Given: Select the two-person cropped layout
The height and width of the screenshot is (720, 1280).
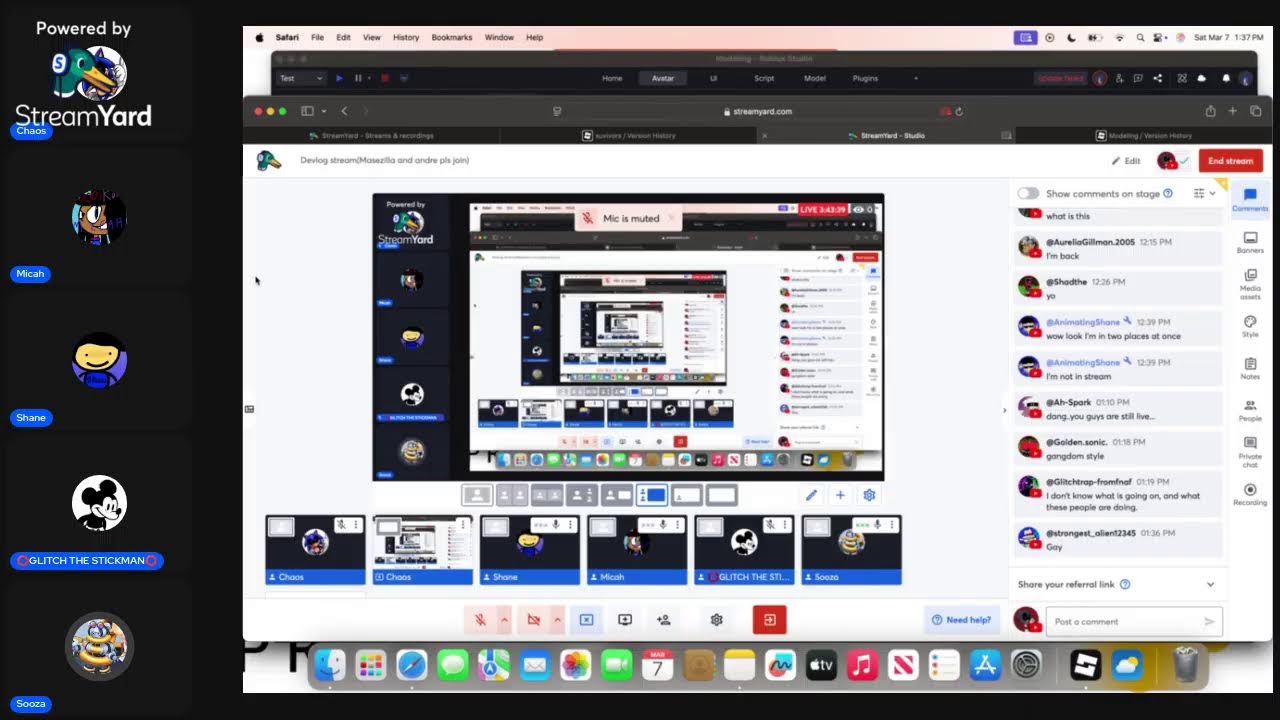Looking at the screenshot, I should point(512,495).
